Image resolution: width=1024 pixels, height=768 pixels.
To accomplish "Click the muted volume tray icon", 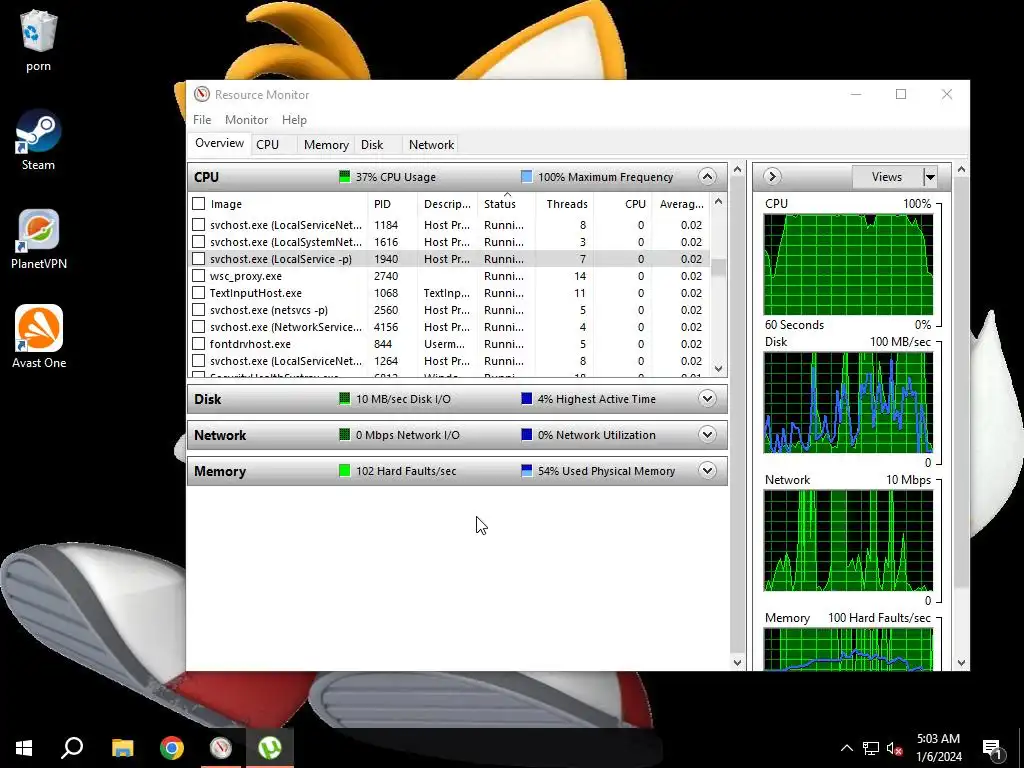I will [894, 748].
